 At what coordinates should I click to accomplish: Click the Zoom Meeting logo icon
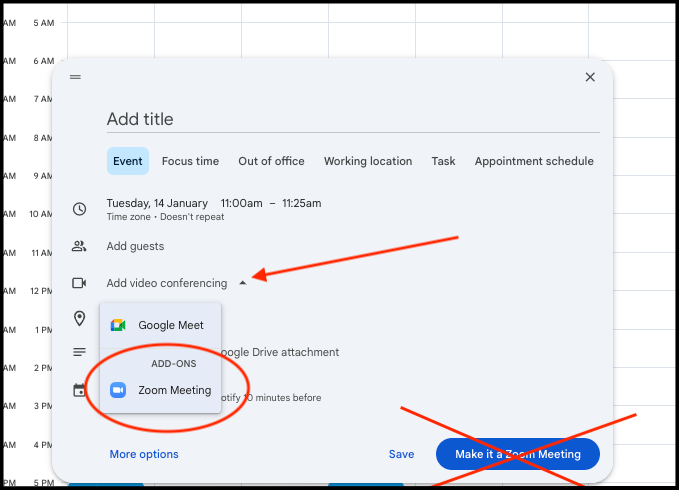118,390
